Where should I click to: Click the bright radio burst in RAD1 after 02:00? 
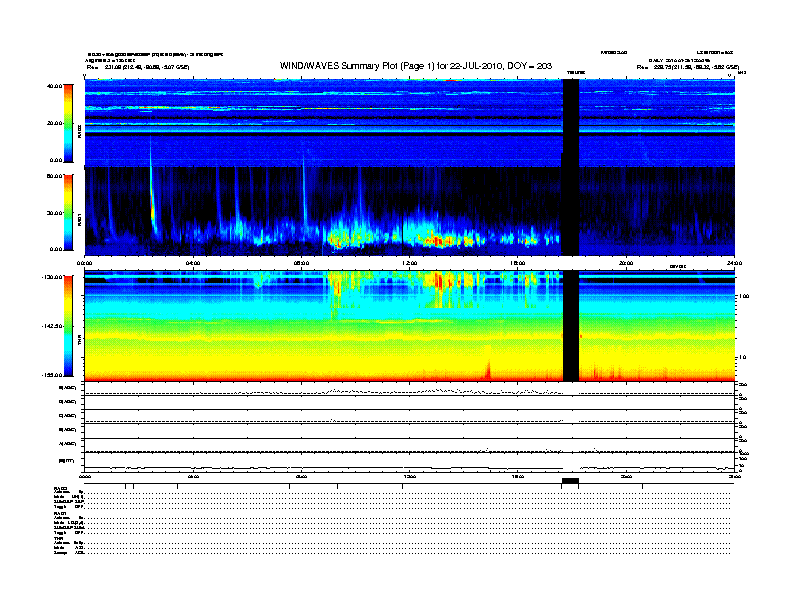[152, 202]
